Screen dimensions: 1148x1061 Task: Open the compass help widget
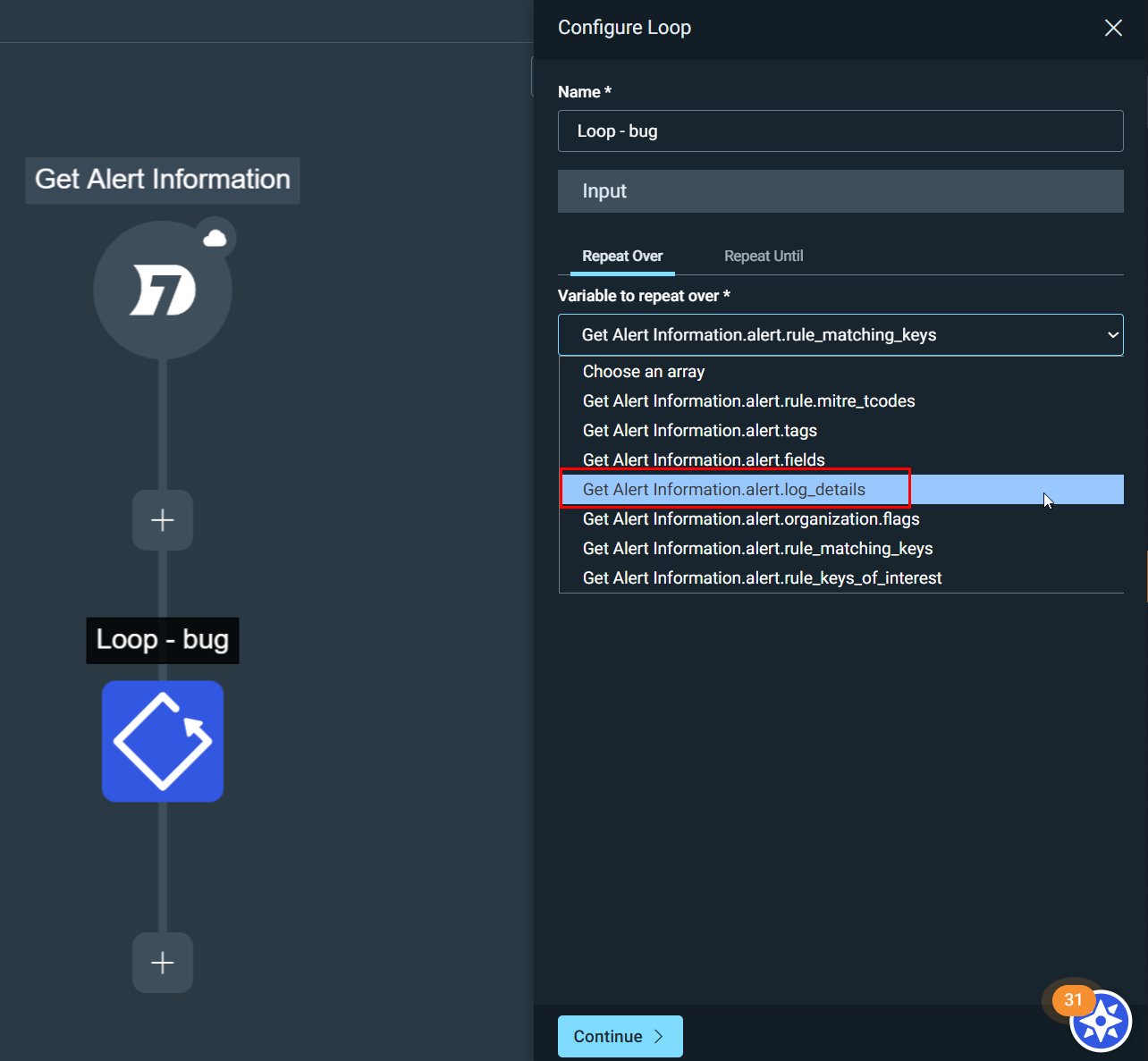pos(1102,1021)
